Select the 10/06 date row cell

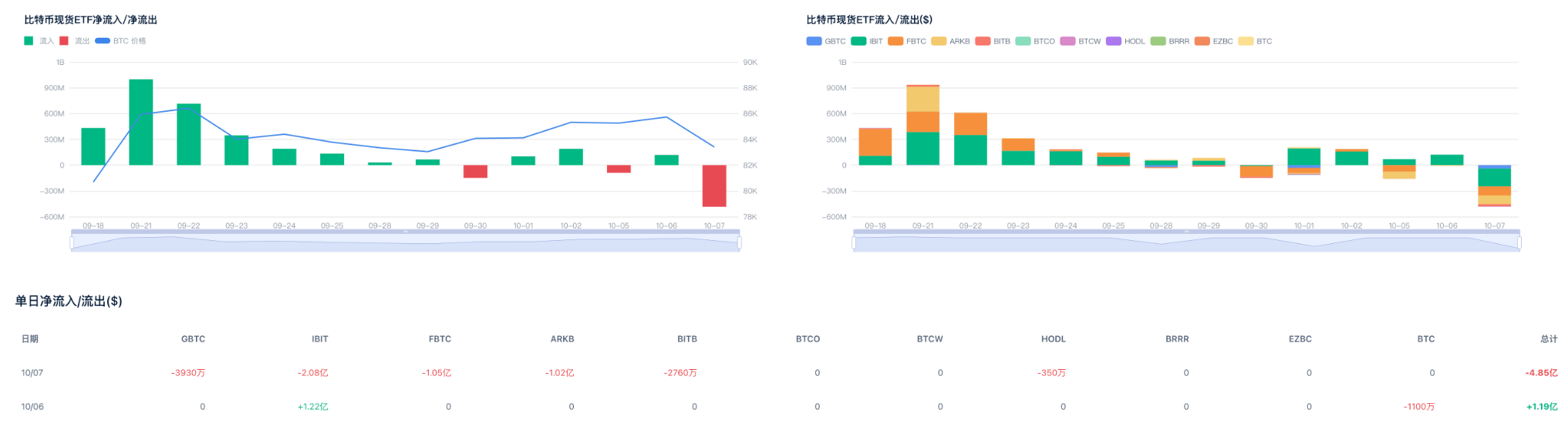tap(32, 407)
